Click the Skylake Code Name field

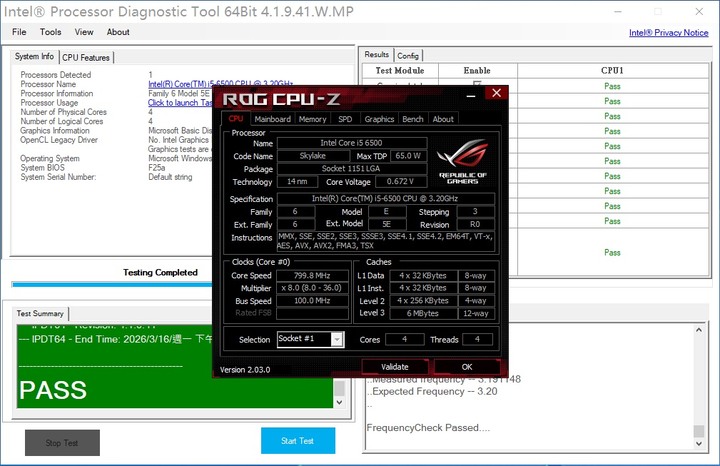[x=313, y=156]
